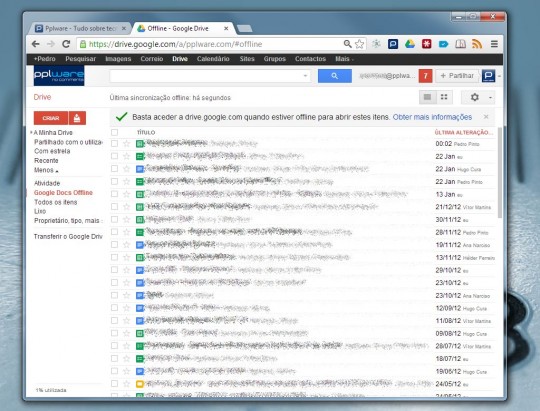540x411 pixels.
Task: Switch to the Pplware browser tab
Action: tap(80, 29)
